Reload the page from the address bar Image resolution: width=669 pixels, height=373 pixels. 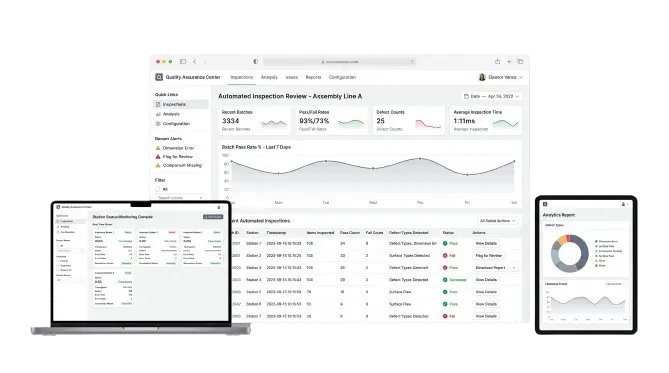click(x=412, y=62)
